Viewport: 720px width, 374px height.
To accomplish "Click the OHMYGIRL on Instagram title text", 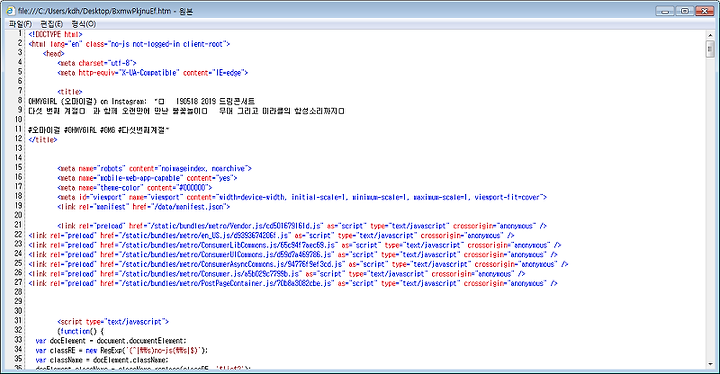I will (141, 102).
